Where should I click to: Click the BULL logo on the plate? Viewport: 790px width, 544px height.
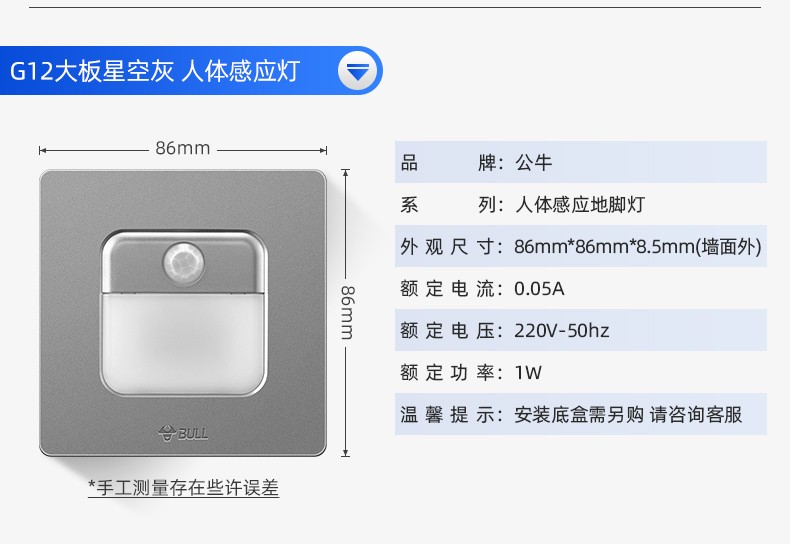(184, 433)
